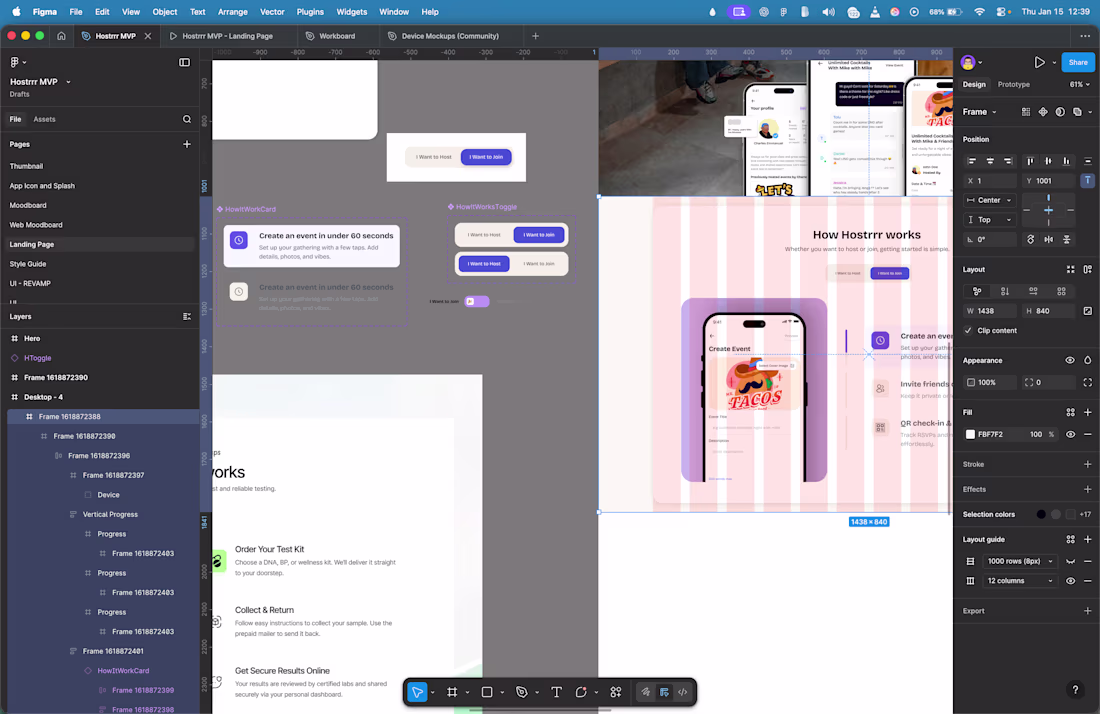Select the Move tool in bottom toolbar

coord(417,692)
